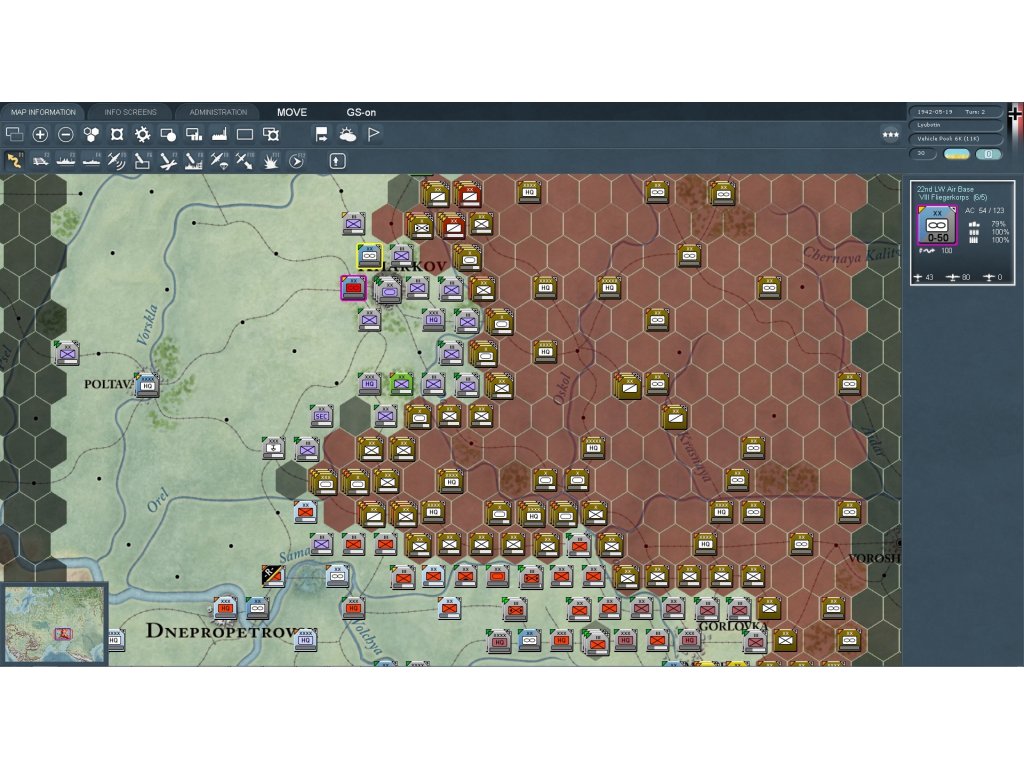
Task: Click the minimap in the corner
Action: pos(55,624)
